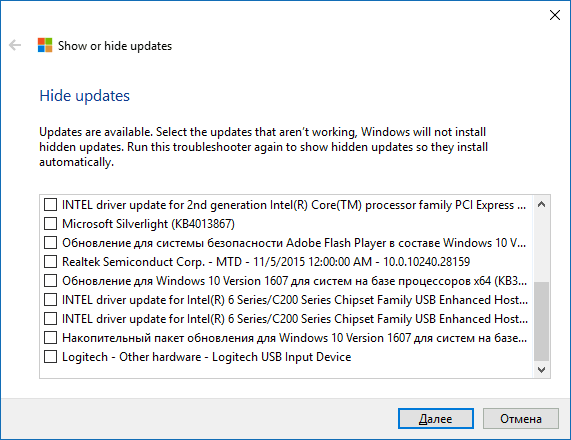Tick the first INTEL 6 Series/C200 USB driver
Screen dimensions: 571x440
(50, 299)
